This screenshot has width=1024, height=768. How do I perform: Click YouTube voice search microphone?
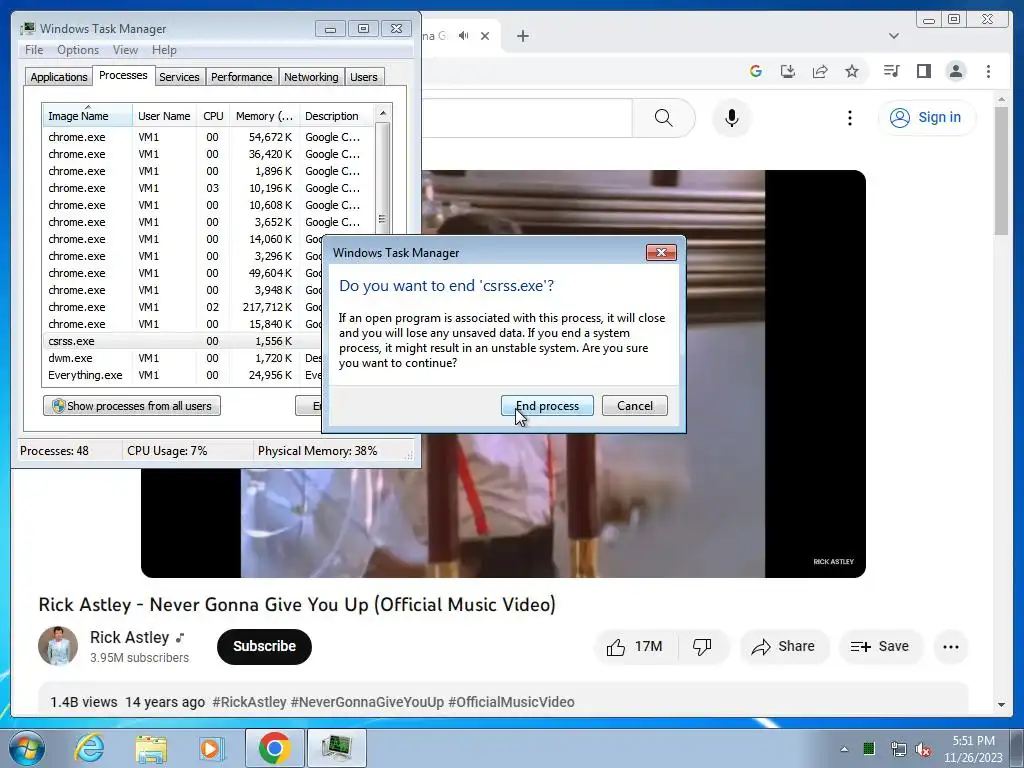pyautogui.click(x=732, y=118)
